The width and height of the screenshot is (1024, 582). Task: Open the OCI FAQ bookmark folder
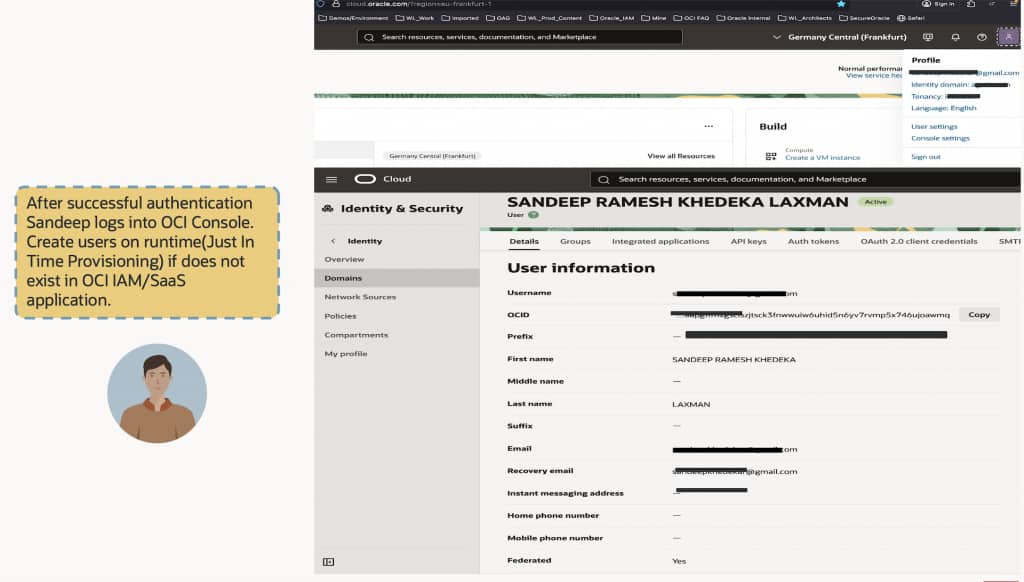pyautogui.click(x=691, y=18)
